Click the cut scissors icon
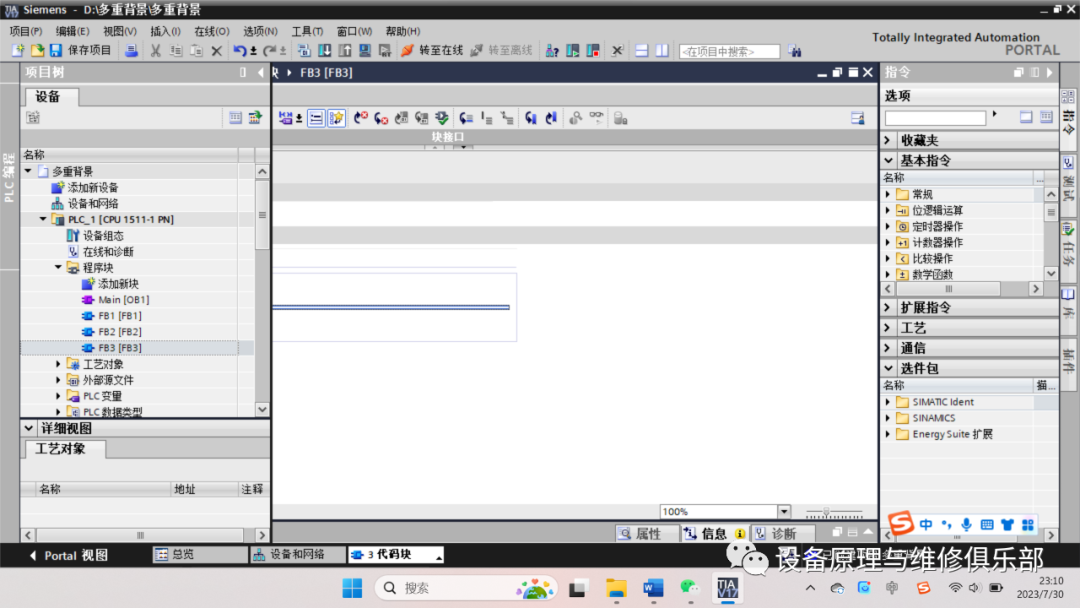Image resolution: width=1080 pixels, height=608 pixels. coord(156,50)
